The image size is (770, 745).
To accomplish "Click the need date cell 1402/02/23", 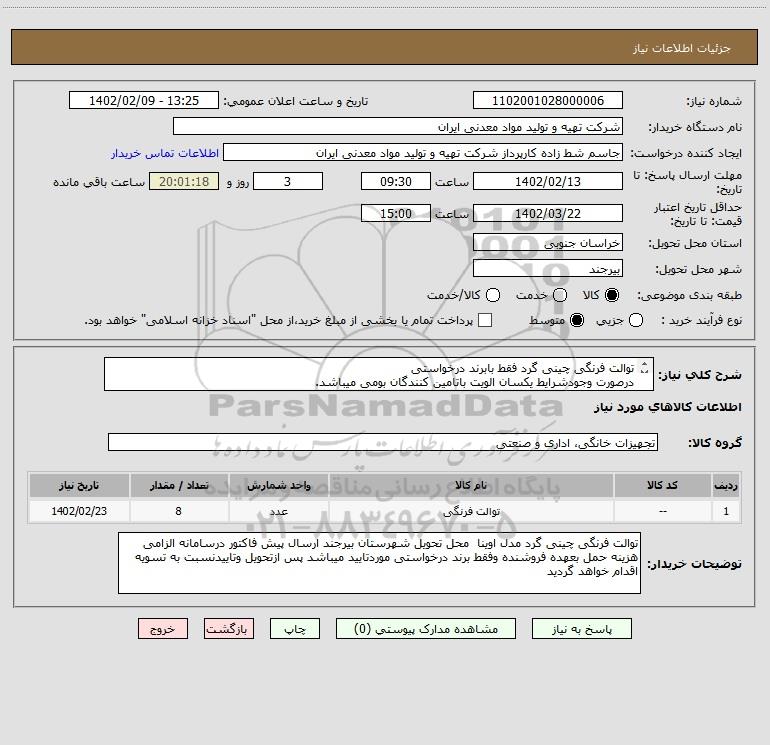I will (x=79, y=511).
